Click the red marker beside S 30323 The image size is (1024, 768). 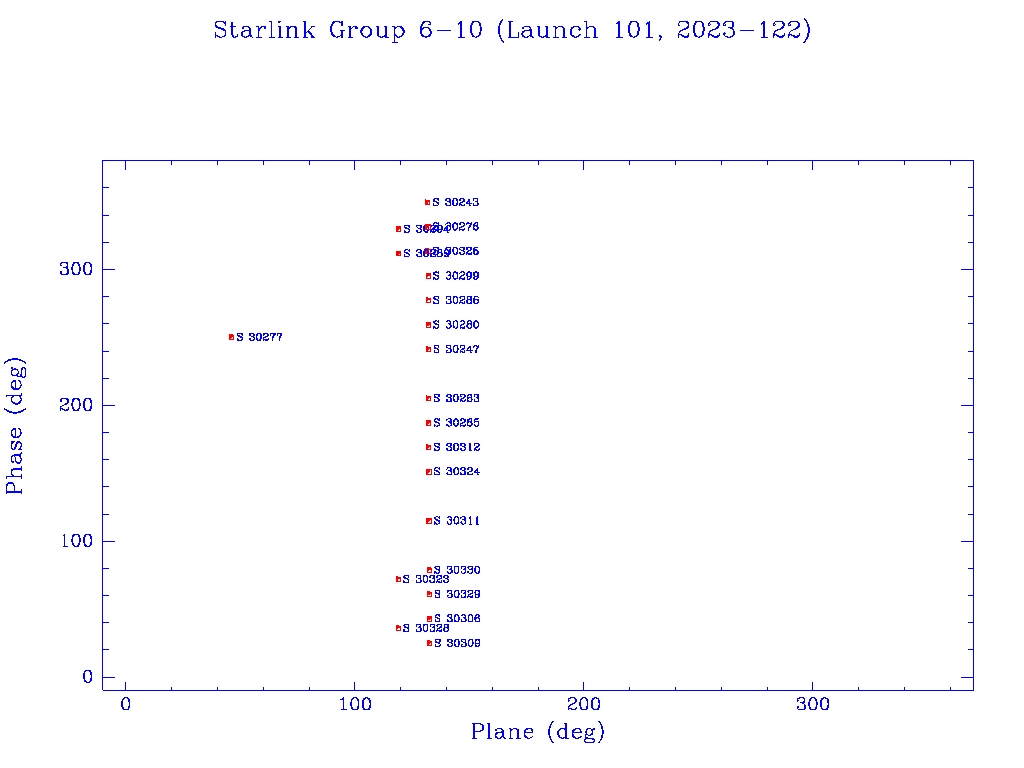point(398,579)
